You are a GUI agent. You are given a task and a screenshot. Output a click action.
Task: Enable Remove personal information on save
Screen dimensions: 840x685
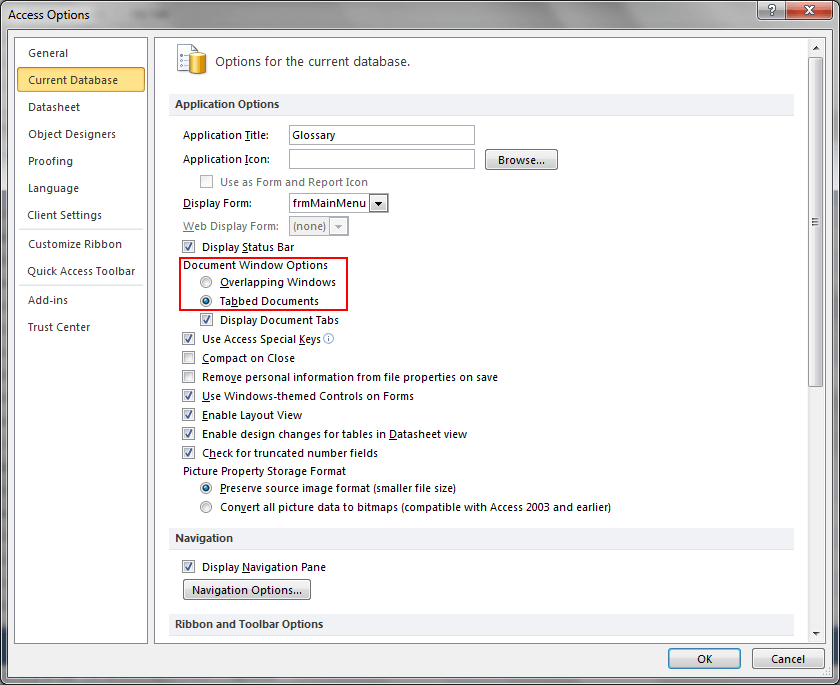(x=188, y=377)
